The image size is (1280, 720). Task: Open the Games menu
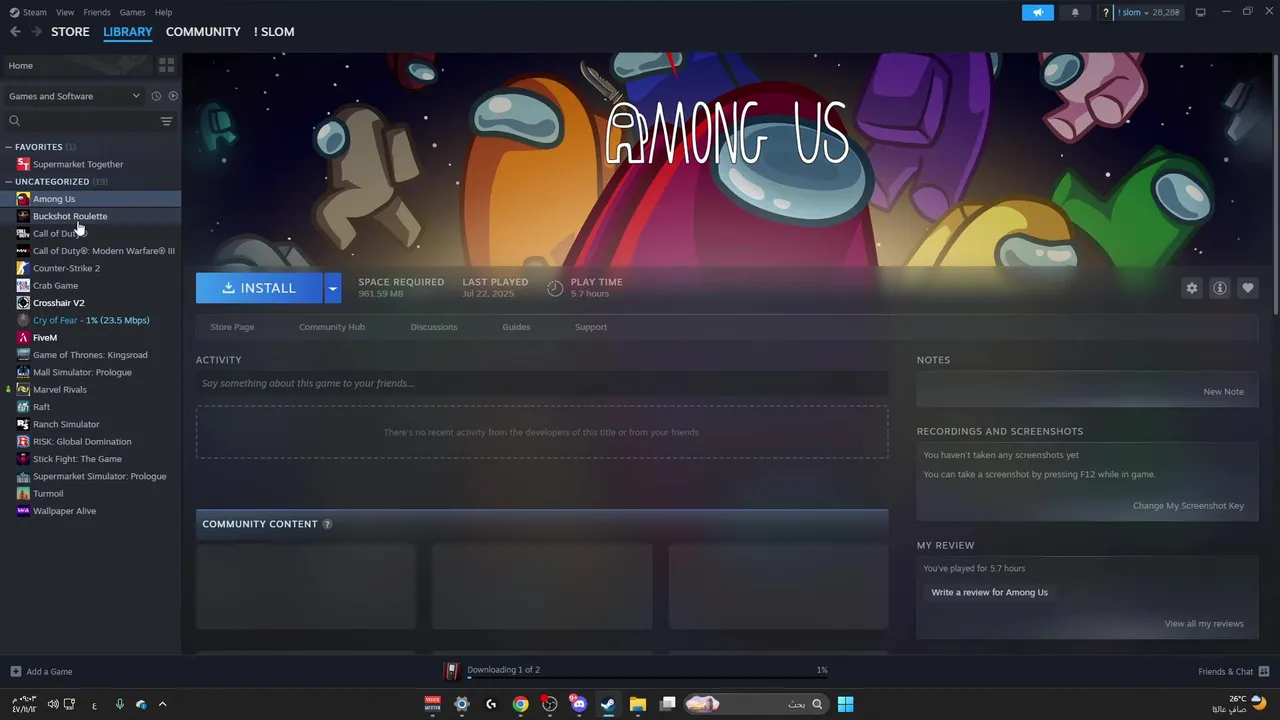click(x=132, y=12)
